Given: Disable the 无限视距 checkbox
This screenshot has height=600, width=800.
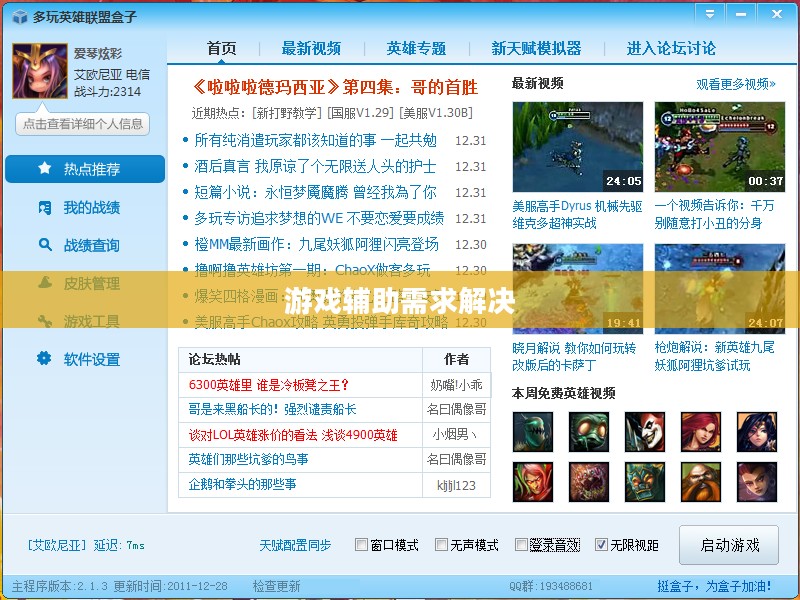Looking at the screenshot, I should (602, 545).
